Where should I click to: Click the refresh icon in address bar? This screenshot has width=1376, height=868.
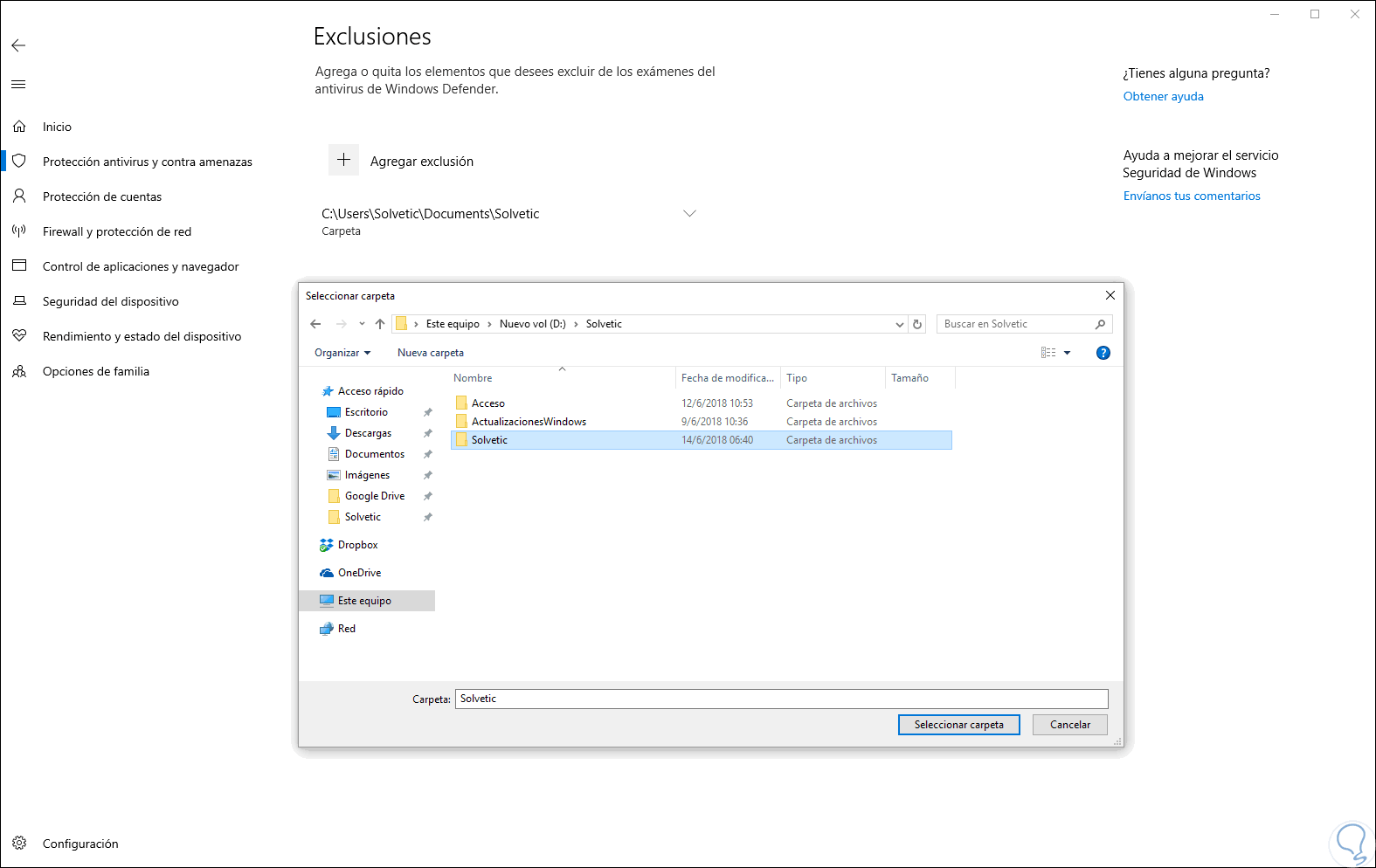(x=917, y=324)
